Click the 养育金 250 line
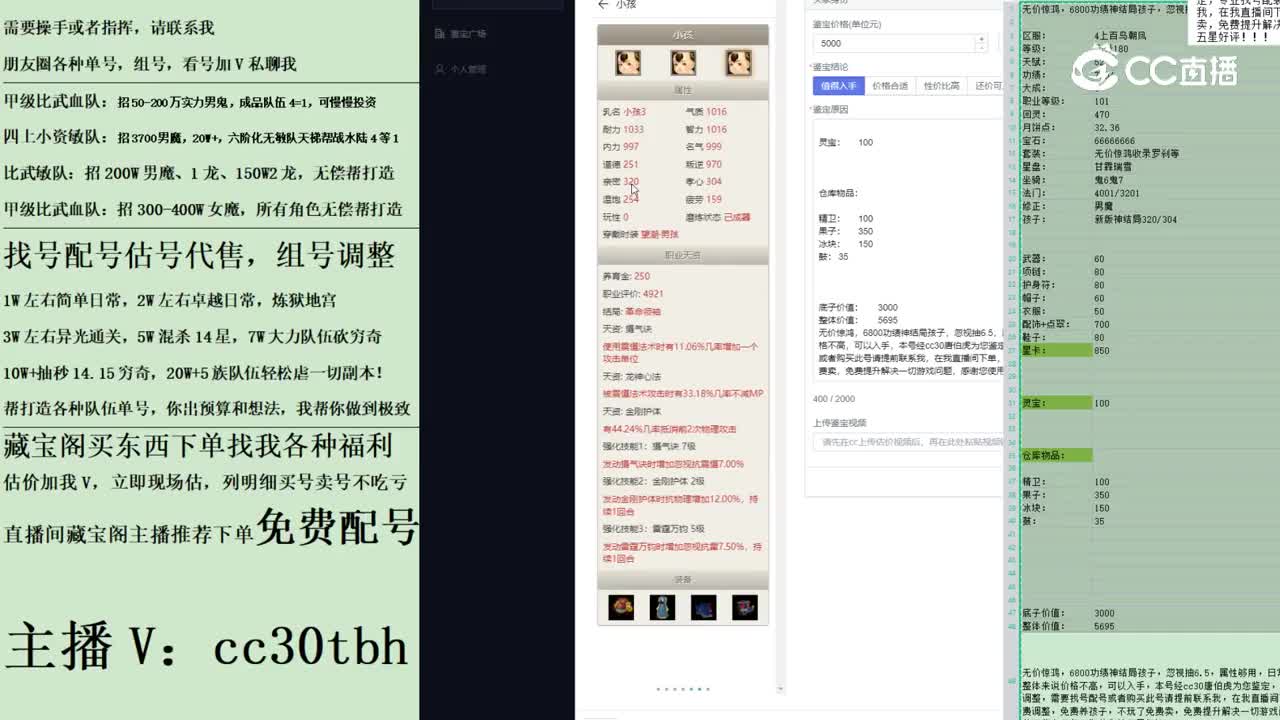1280x720 pixels. point(626,276)
